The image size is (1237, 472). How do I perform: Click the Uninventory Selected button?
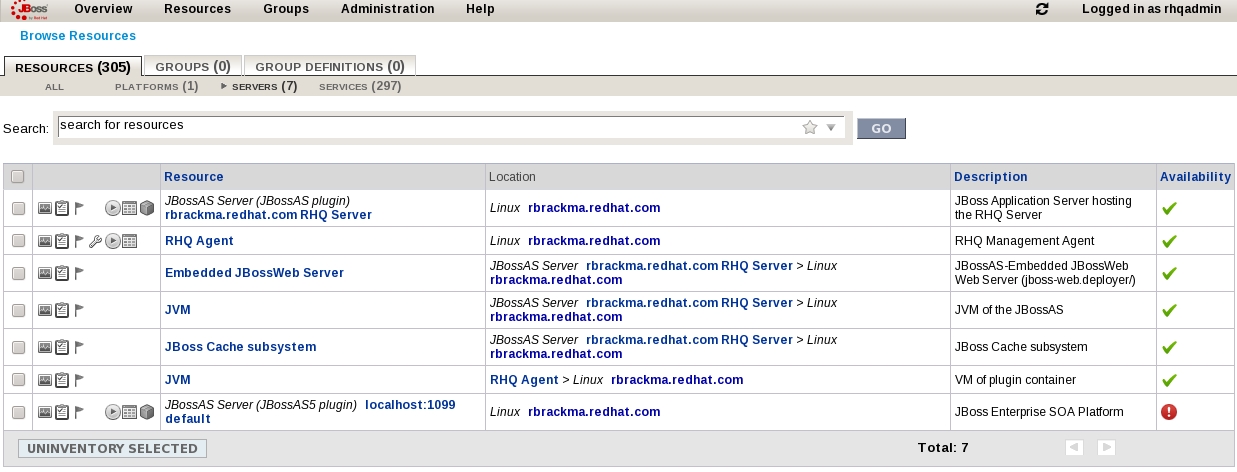click(112, 448)
